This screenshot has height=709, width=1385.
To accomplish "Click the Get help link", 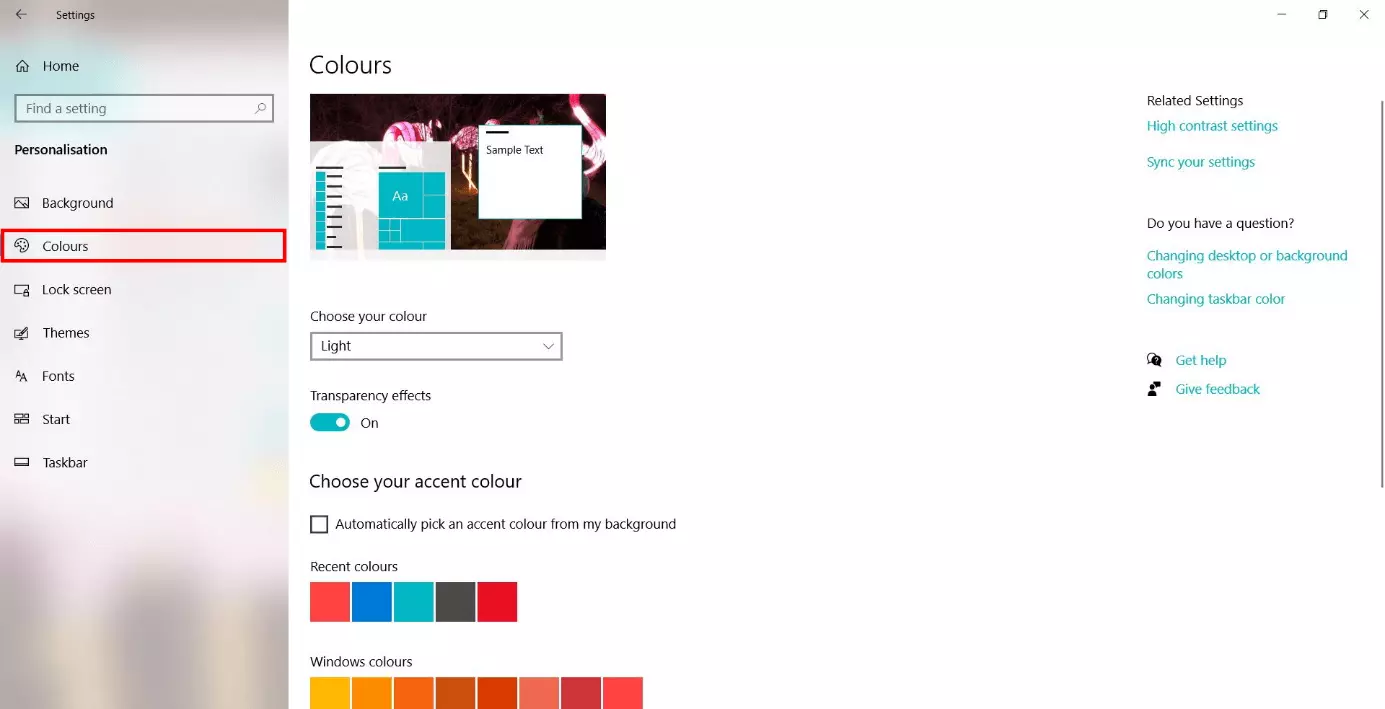I will click(x=1200, y=360).
